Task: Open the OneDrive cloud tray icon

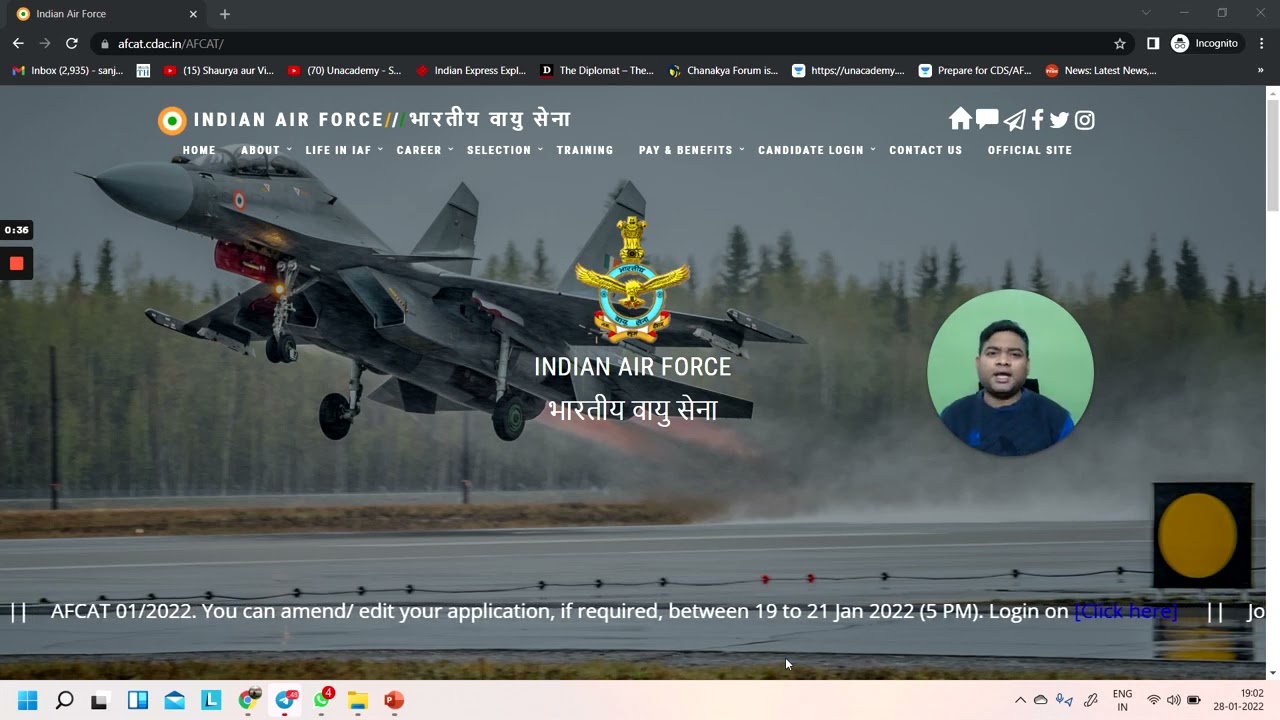Action: tap(1041, 700)
